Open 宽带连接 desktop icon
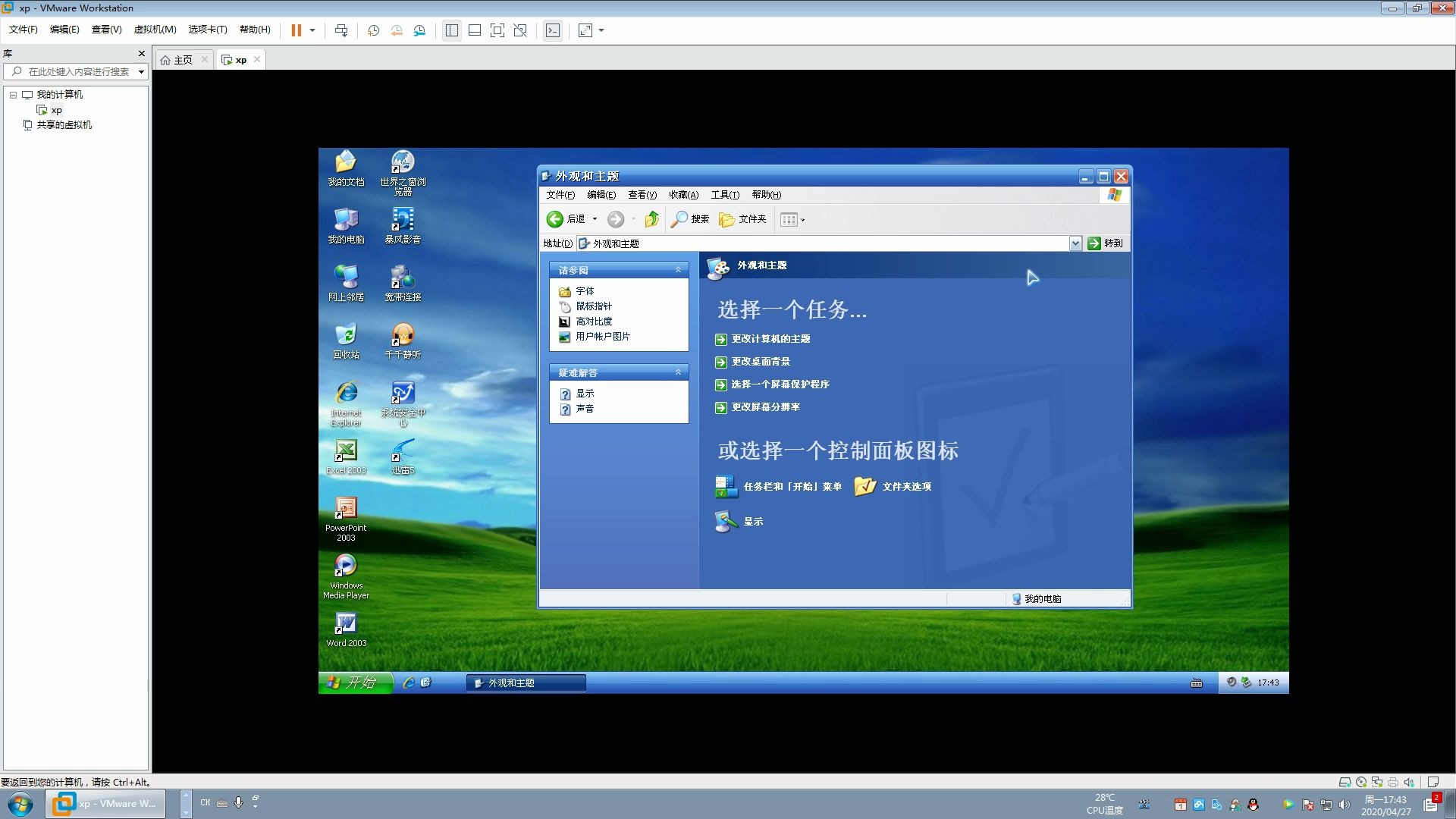Image resolution: width=1456 pixels, height=819 pixels. [x=403, y=284]
